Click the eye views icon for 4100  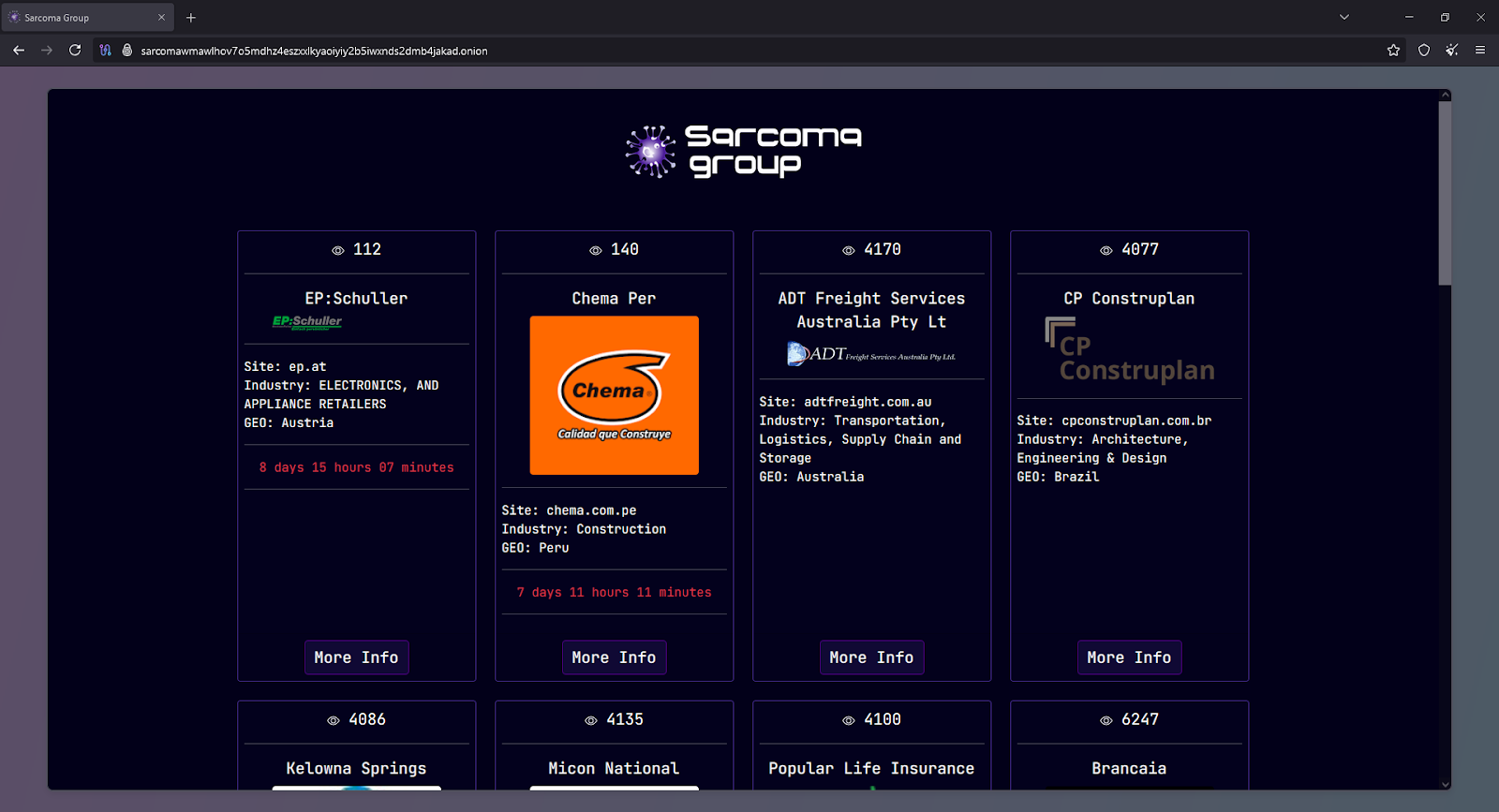tap(849, 720)
